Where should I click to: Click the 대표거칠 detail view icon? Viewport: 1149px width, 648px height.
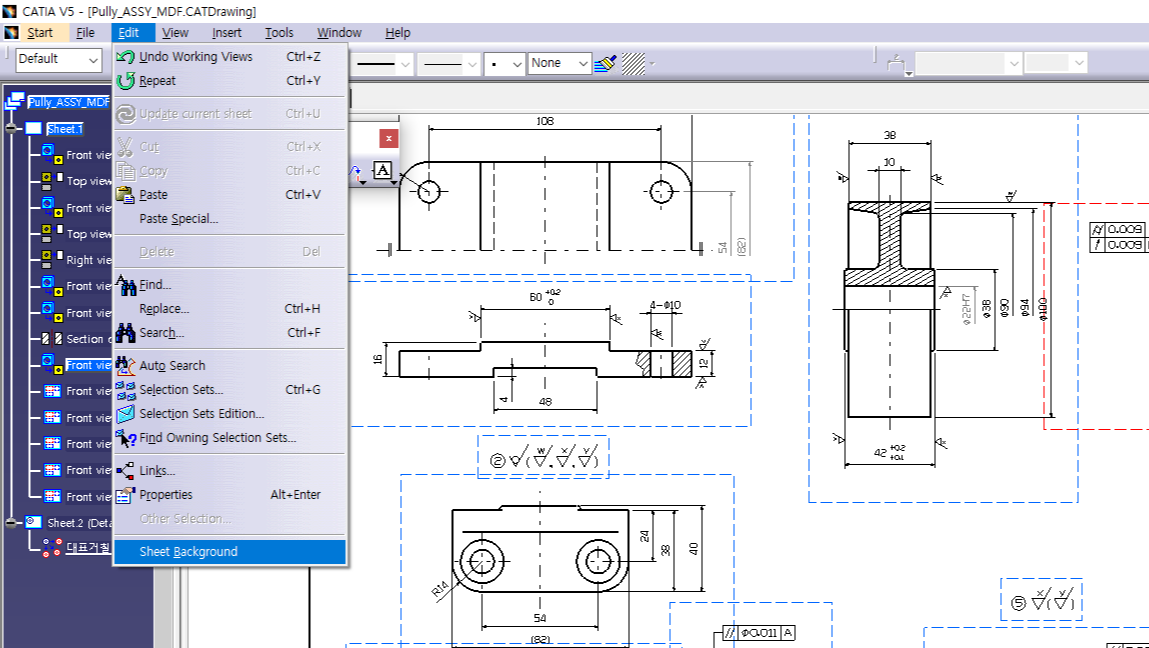(52, 548)
